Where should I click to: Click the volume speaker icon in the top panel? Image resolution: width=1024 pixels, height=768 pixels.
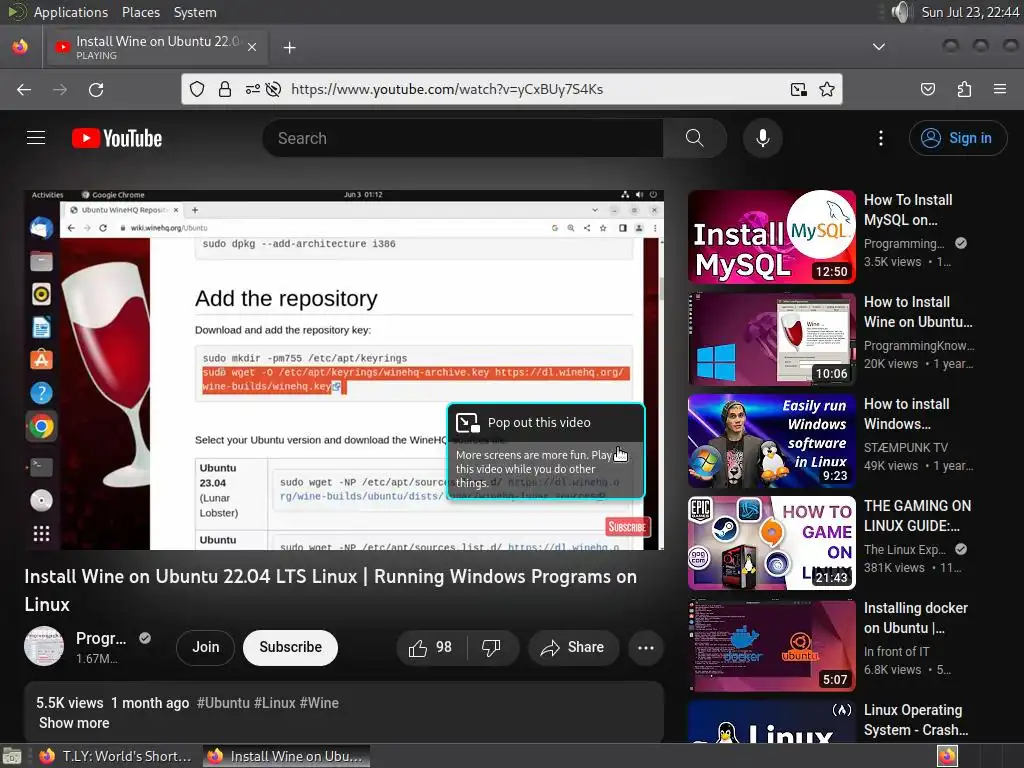pyautogui.click(x=901, y=12)
